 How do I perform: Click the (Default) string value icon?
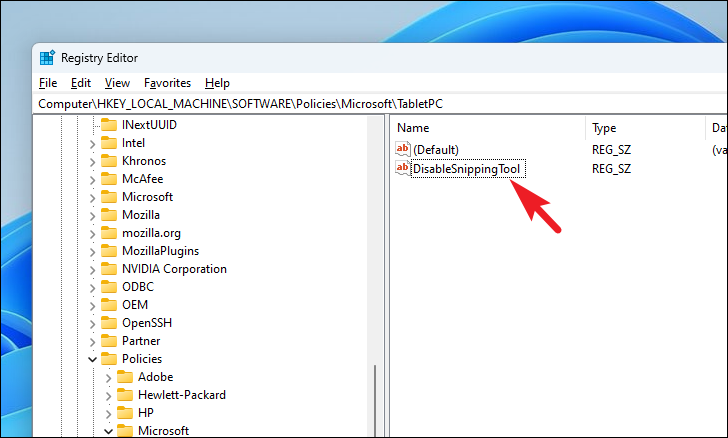tap(403, 149)
